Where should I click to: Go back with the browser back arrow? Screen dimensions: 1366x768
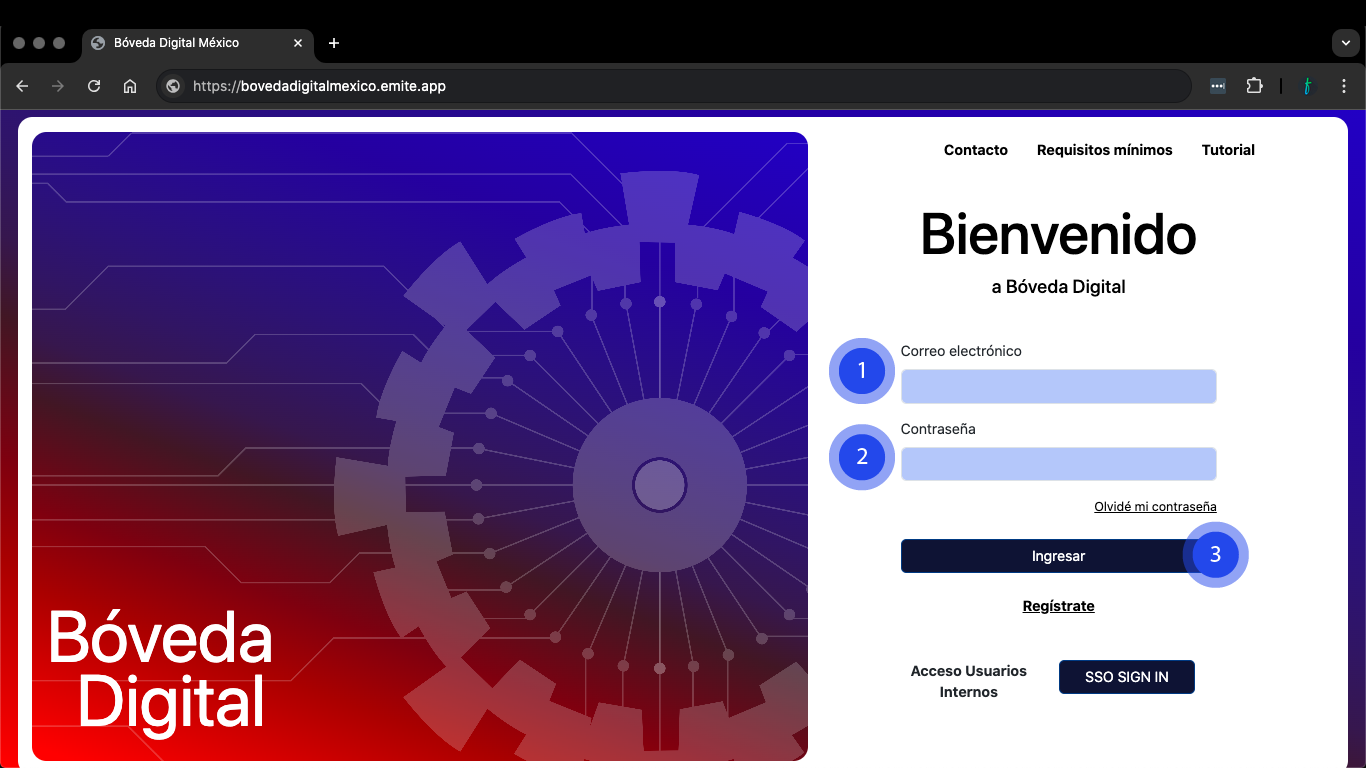[22, 86]
